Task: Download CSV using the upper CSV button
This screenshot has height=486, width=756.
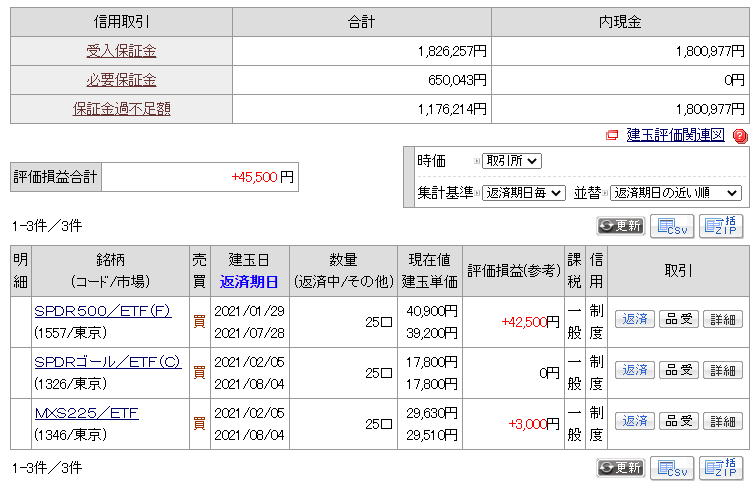Action: point(672,226)
